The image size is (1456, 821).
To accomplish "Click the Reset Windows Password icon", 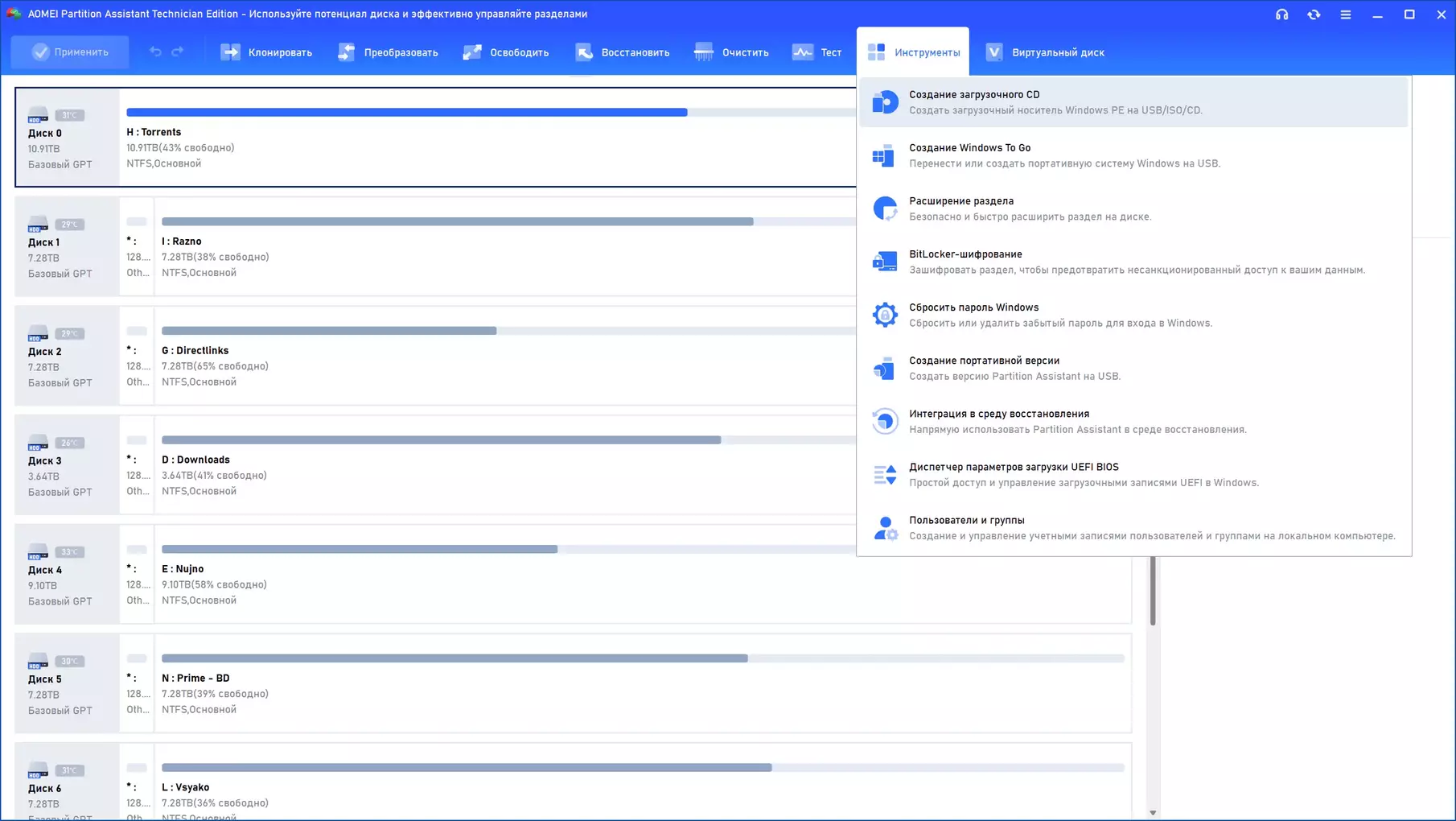I will pos(885,315).
